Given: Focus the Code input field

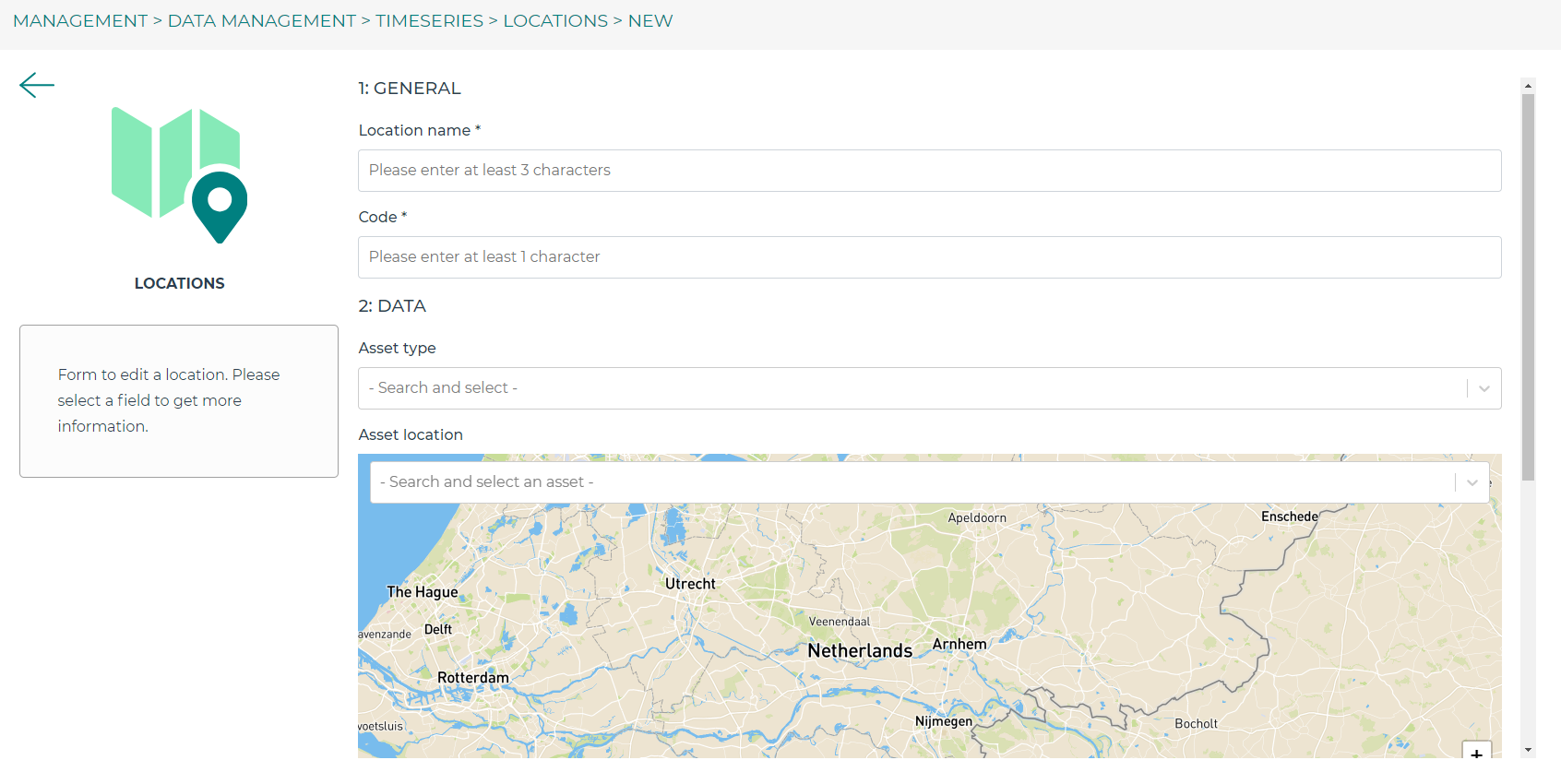Looking at the screenshot, I should (929, 257).
